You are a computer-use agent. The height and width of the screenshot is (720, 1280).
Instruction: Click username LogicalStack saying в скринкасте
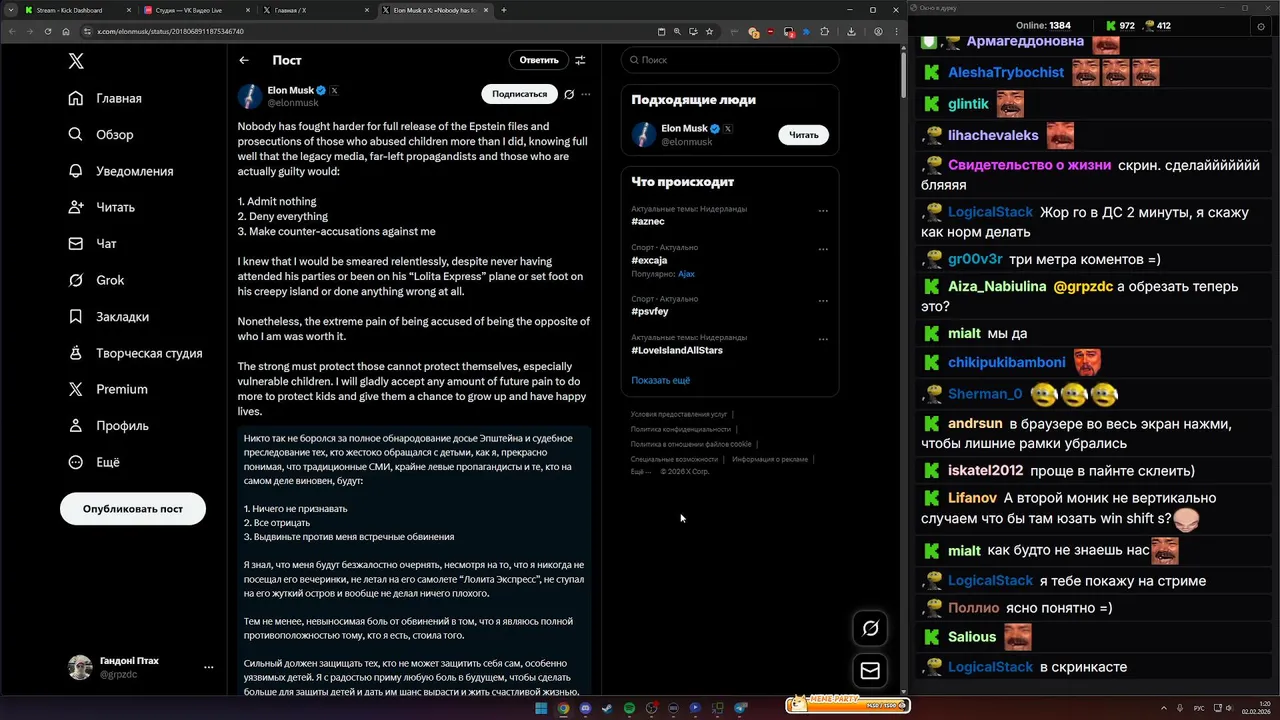point(991,667)
